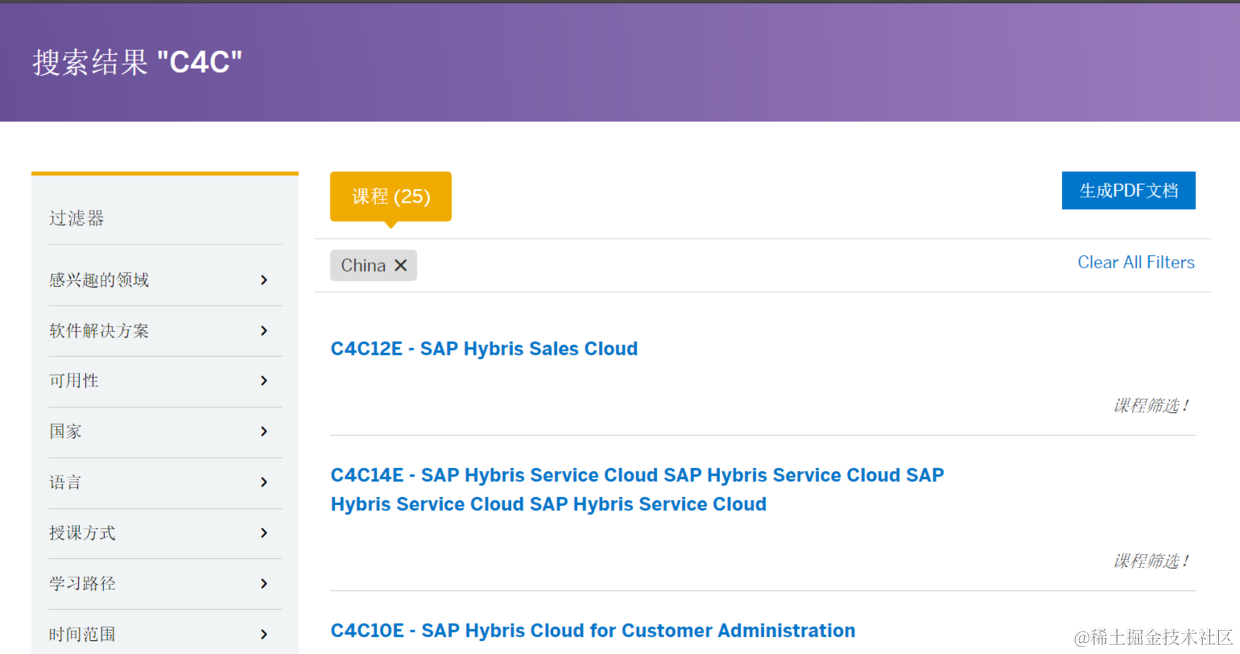Screen dimensions: 1240x654
Task: Expand the 可用性 filter chevron
Action: pos(264,381)
